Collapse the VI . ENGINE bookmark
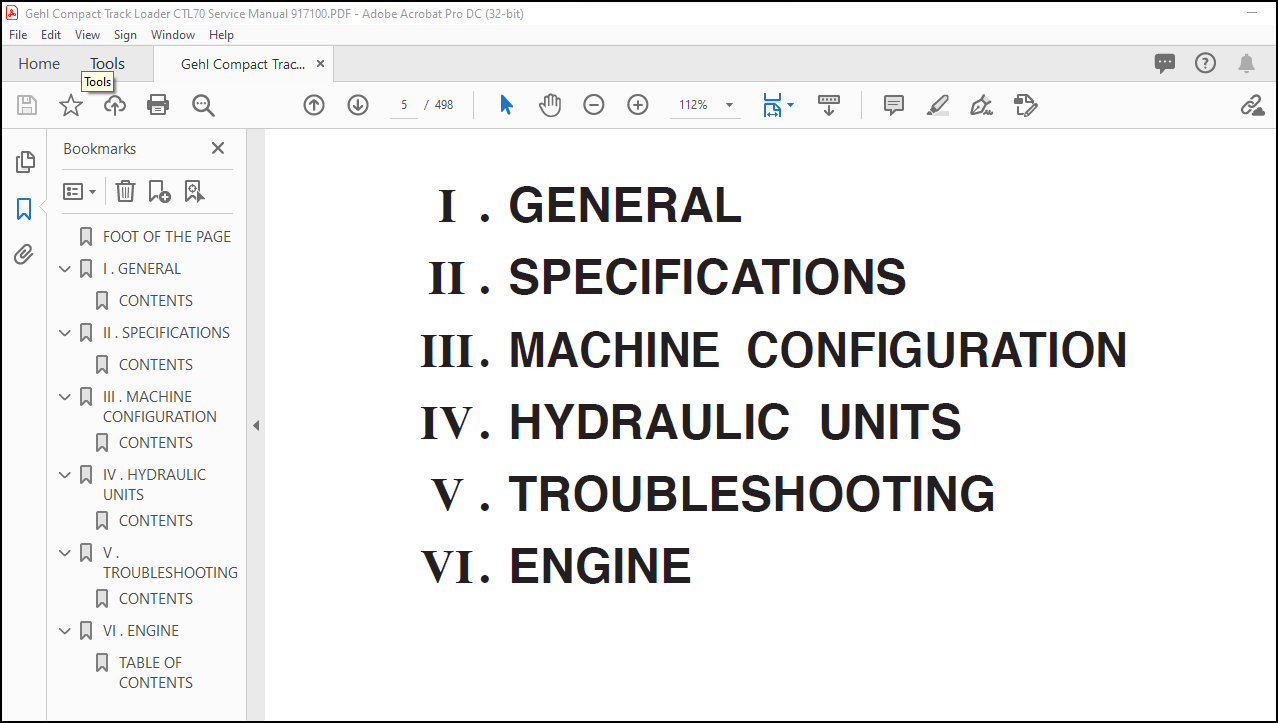1278x723 pixels. 65,631
